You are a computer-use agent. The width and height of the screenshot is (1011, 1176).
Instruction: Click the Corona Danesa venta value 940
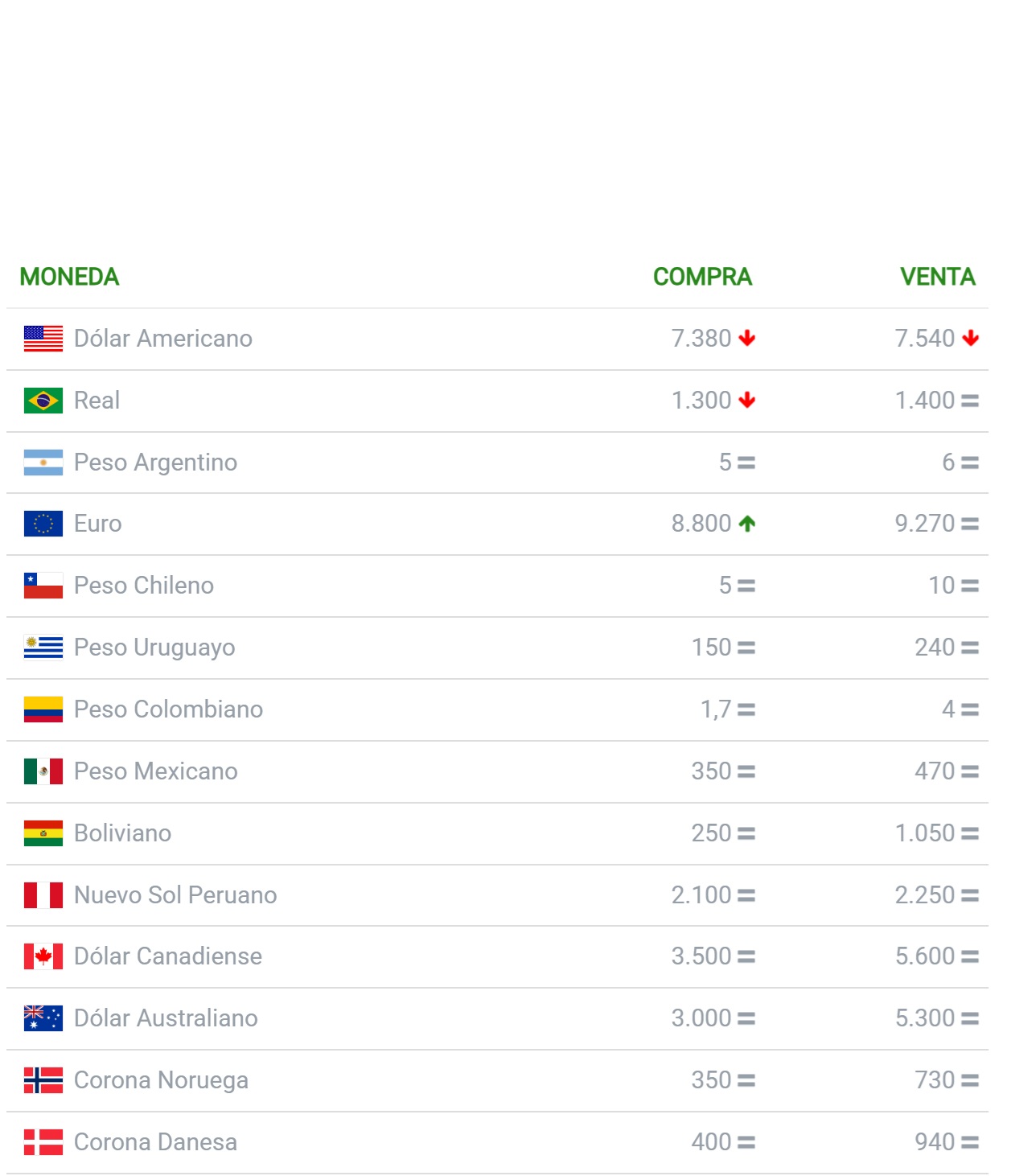pos(935,1142)
